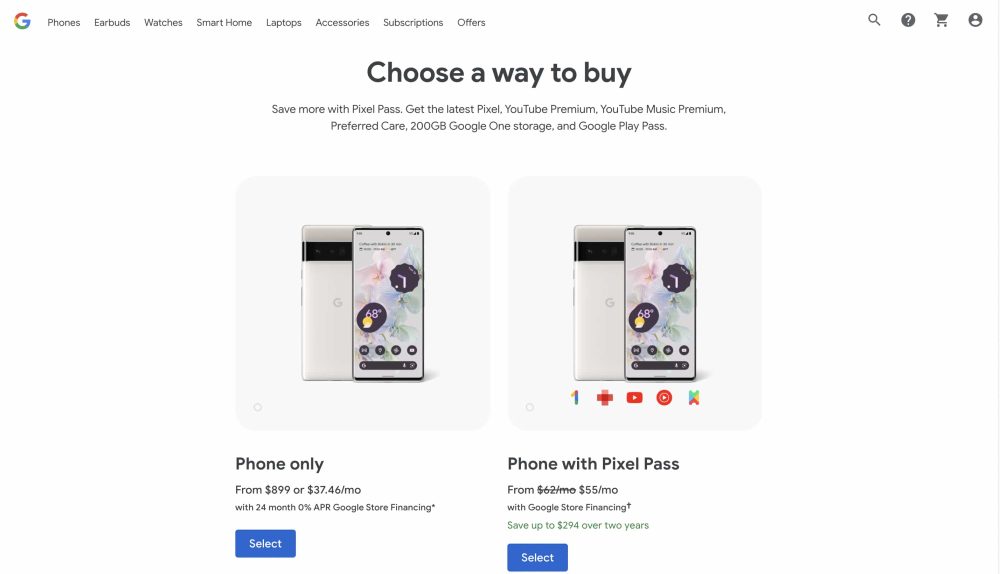Open the account profile icon

coord(975,20)
